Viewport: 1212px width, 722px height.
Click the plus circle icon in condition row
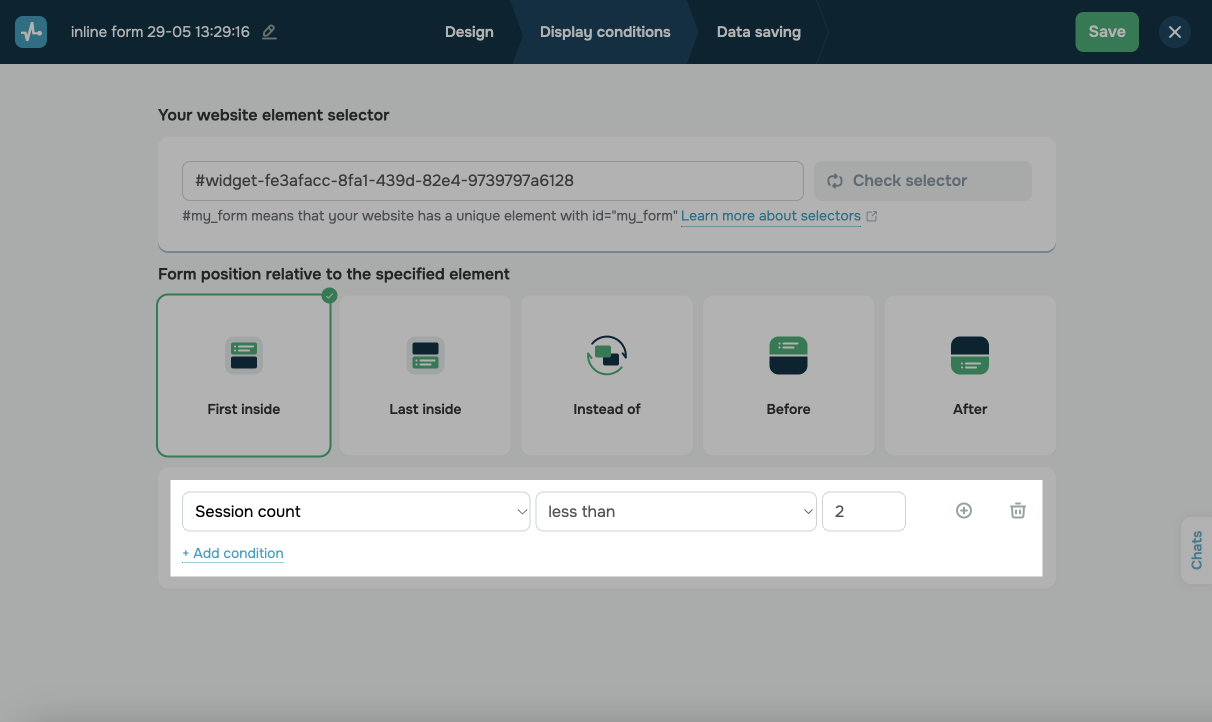point(964,511)
